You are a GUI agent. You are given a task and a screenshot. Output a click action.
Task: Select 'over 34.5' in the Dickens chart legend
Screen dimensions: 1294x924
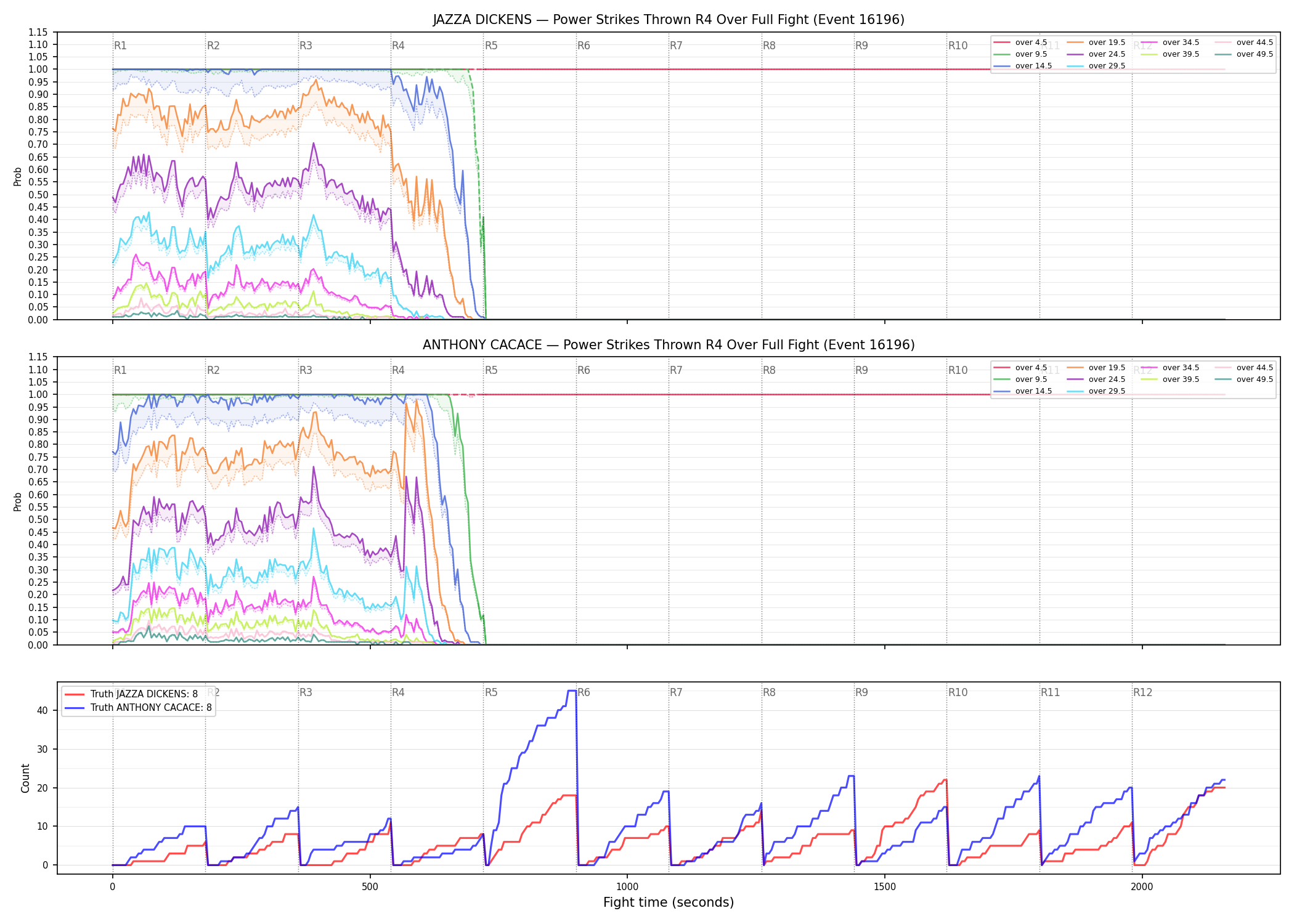coord(1170,43)
